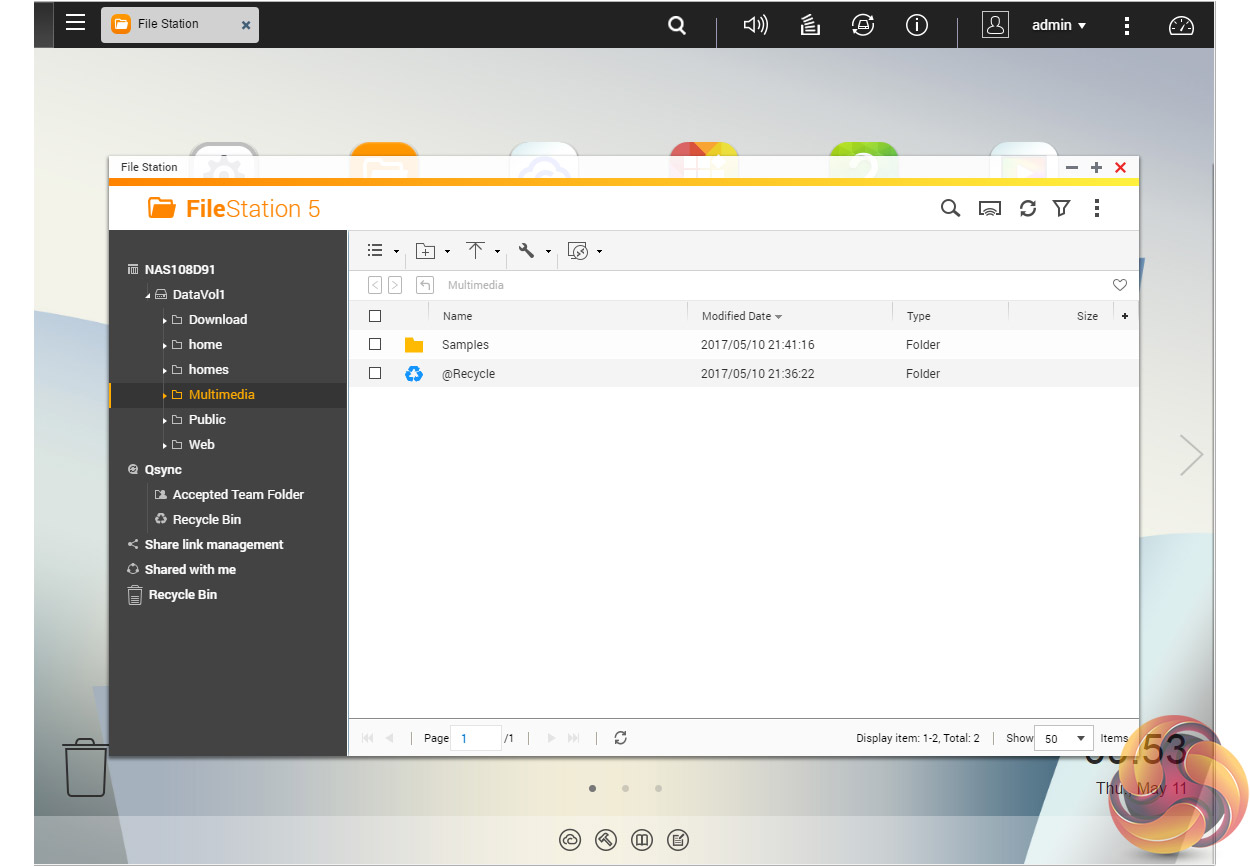Open the main hamburger menu

(x=75, y=22)
